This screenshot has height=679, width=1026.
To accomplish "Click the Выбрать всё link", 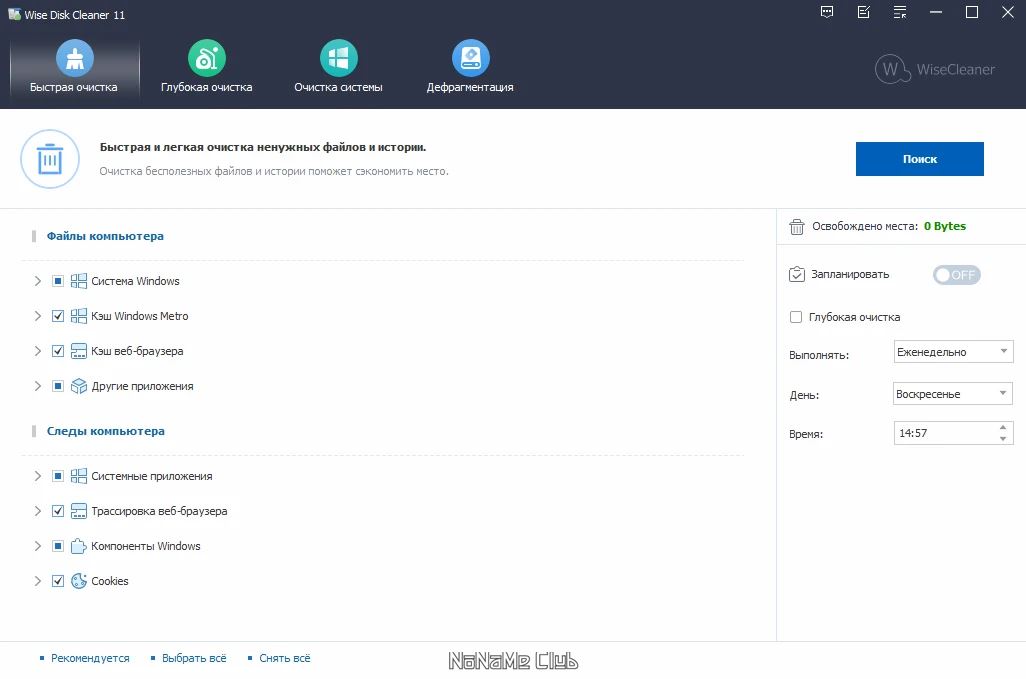I will pos(194,658).
